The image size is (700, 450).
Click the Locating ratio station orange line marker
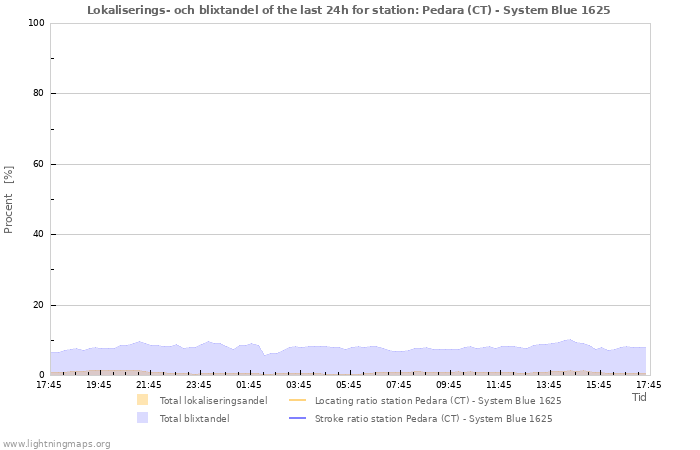(297, 400)
